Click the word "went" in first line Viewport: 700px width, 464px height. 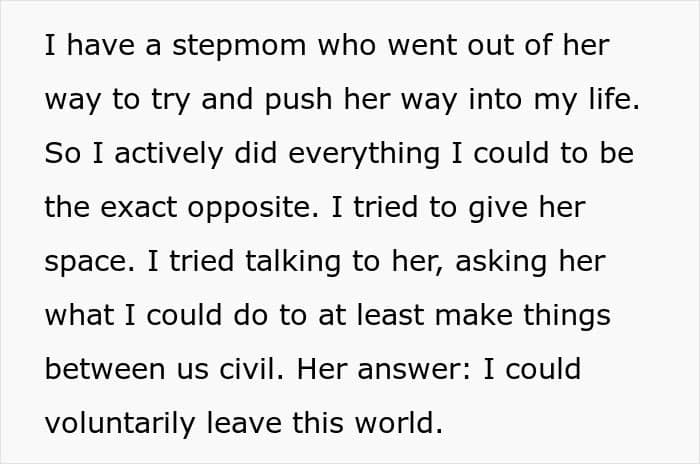pos(422,47)
